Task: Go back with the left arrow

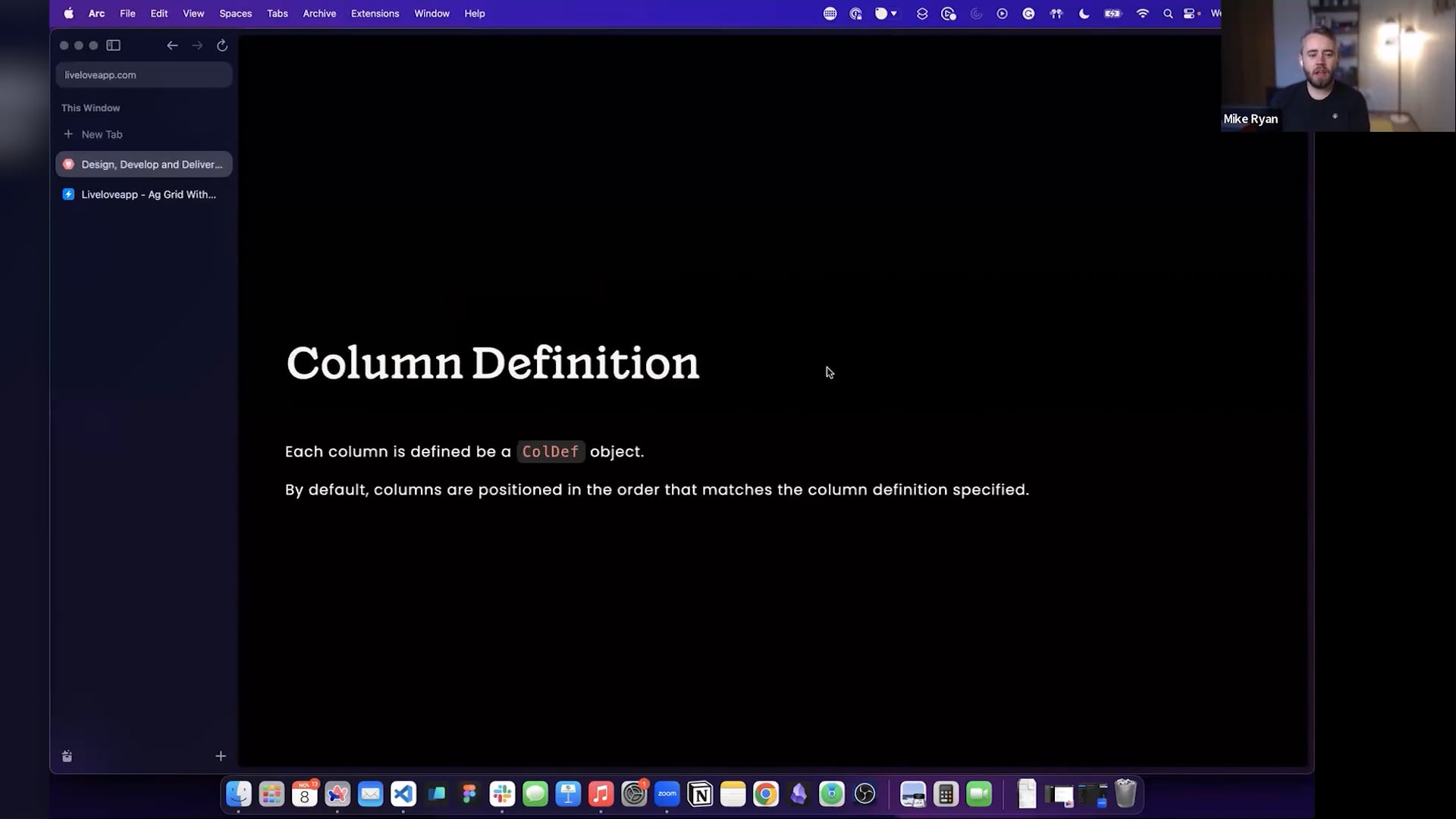Action: (x=172, y=45)
